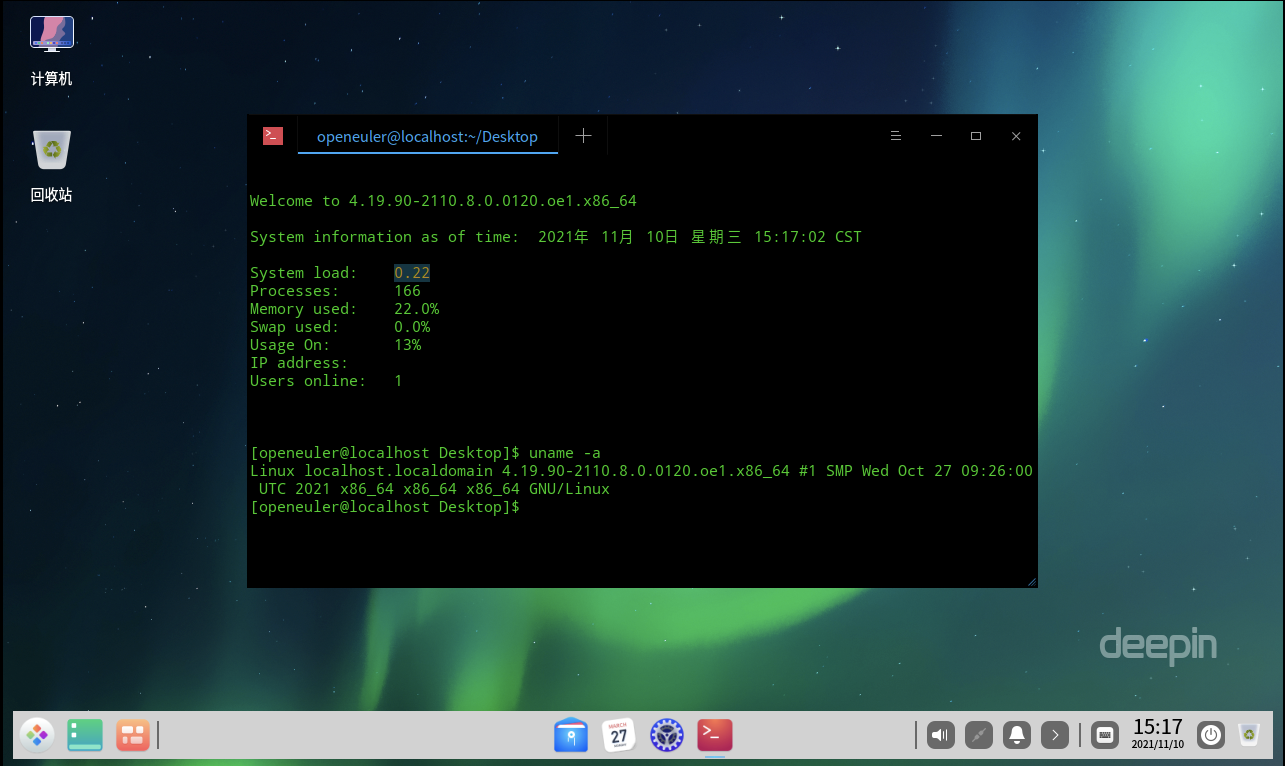Click the 'Welcome to 4.19.90' line
This screenshot has height=766, width=1285.
click(x=443, y=201)
